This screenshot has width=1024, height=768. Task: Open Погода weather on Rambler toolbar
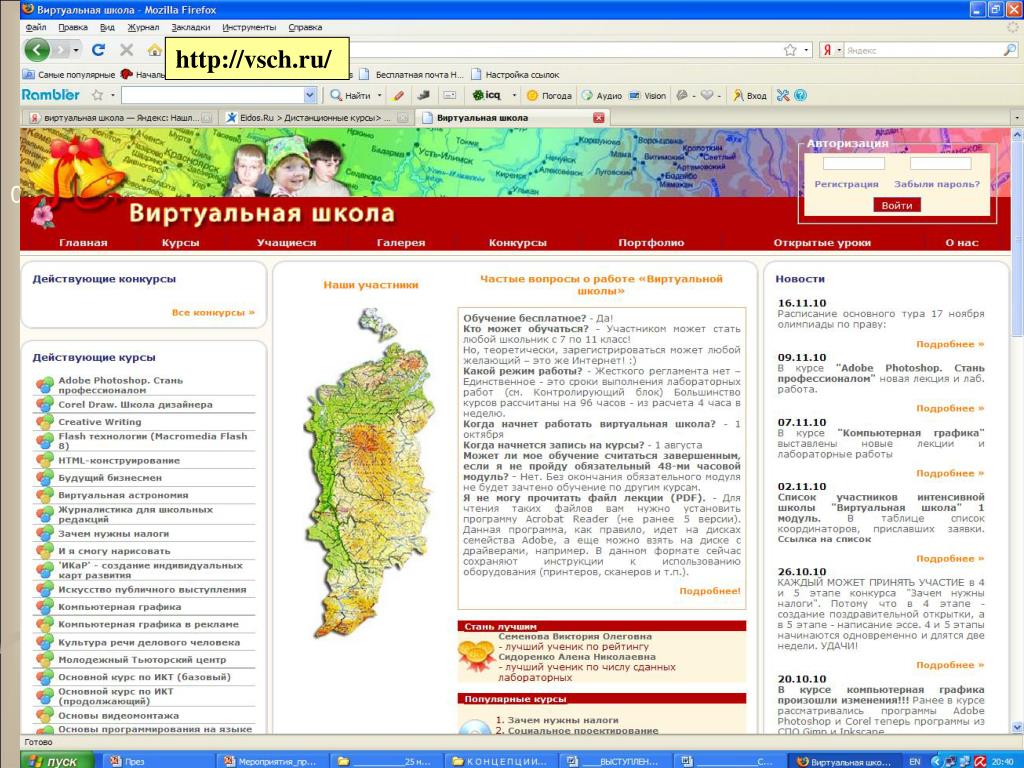click(x=549, y=95)
